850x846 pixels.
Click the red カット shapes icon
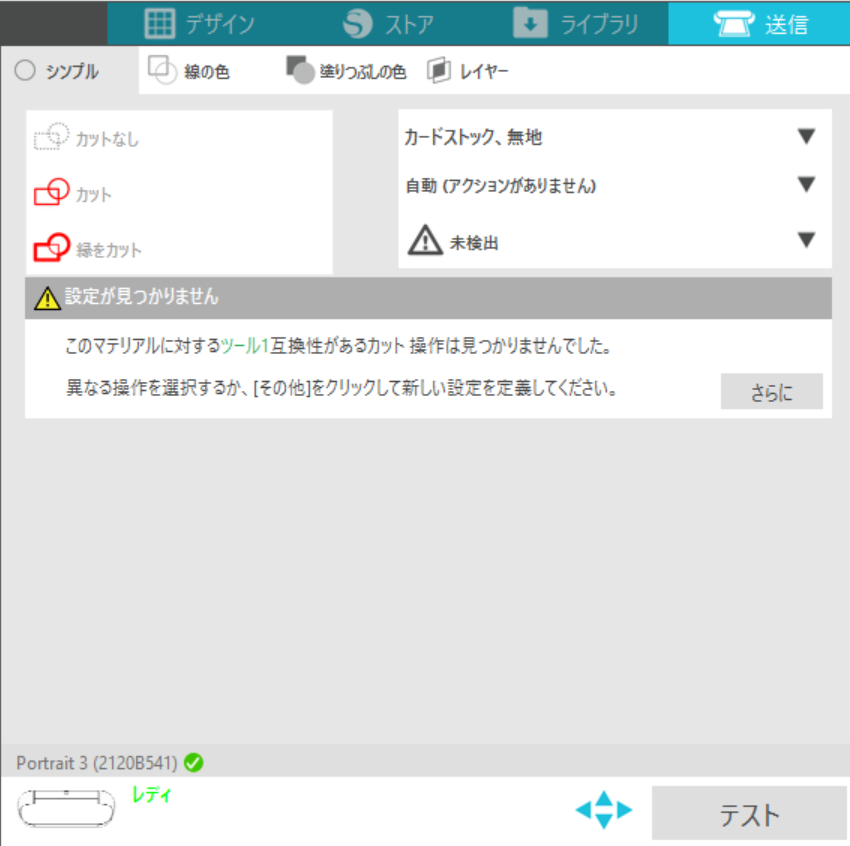51,192
